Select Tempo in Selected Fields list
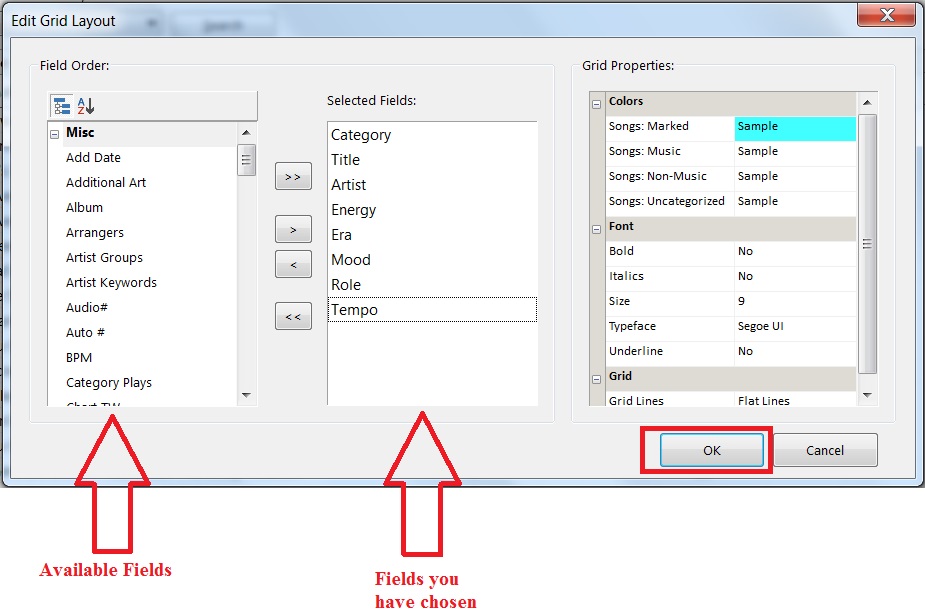The height and width of the screenshot is (615, 925). coord(432,310)
